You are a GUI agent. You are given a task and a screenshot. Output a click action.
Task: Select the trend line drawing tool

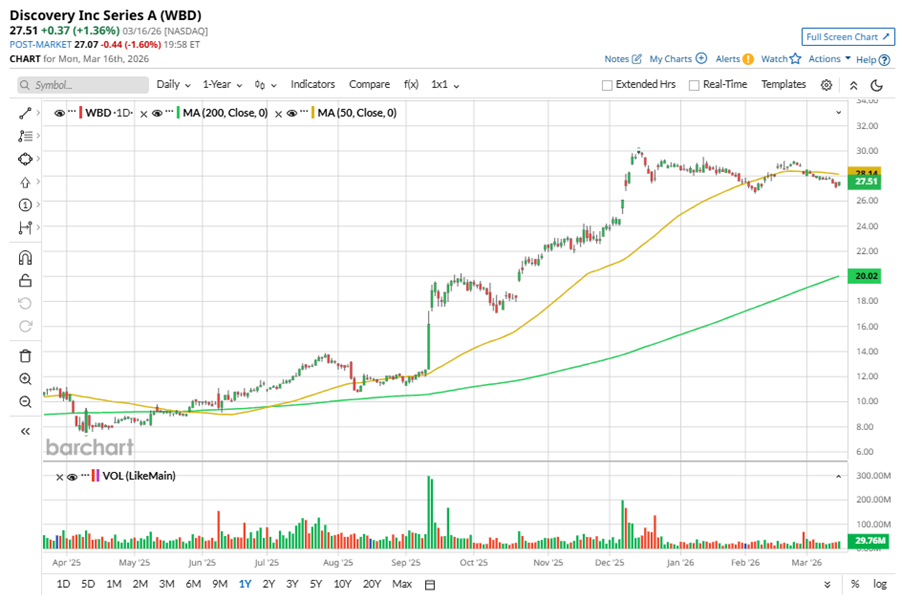[x=25, y=113]
